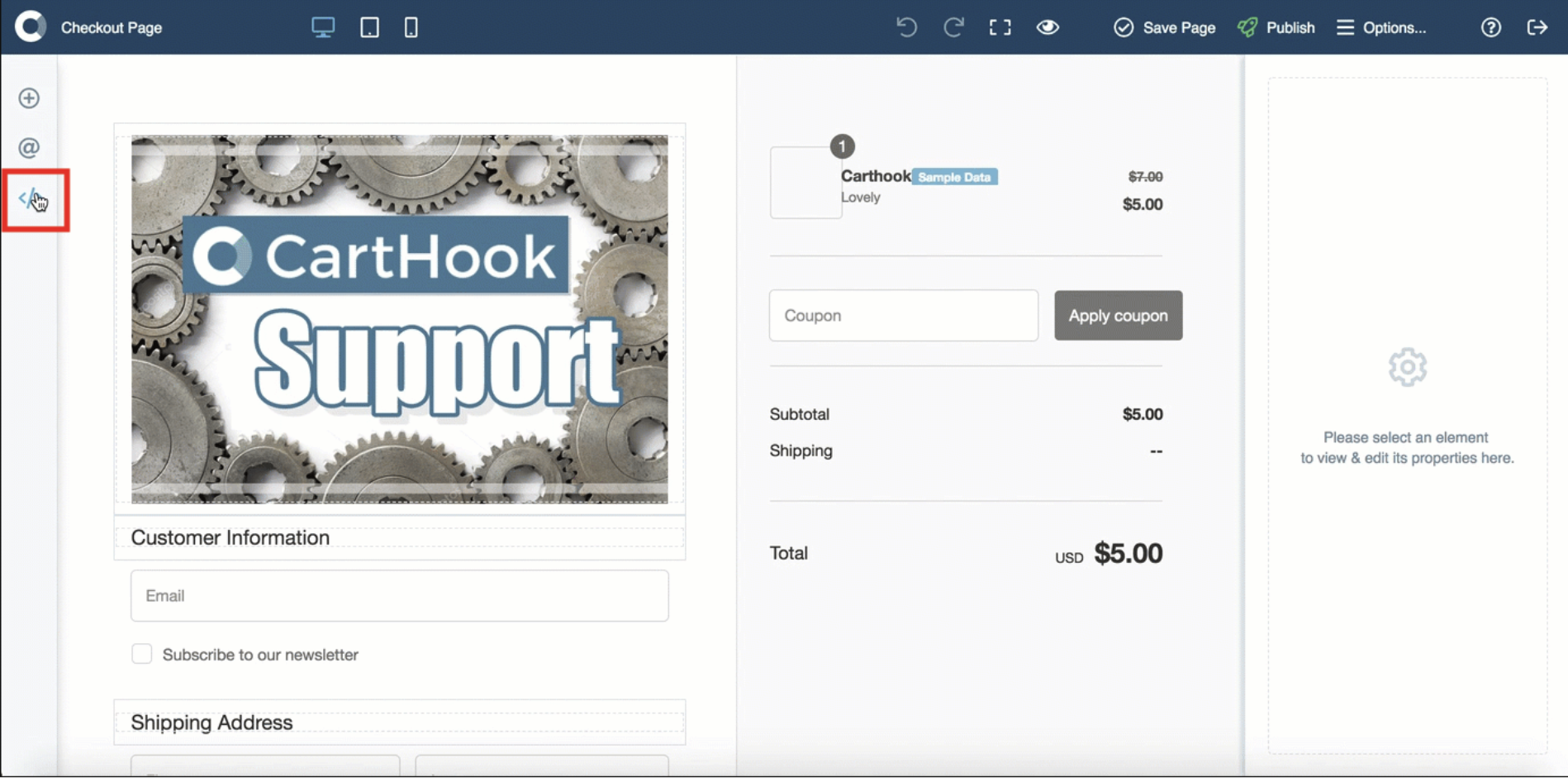Screen dimensions: 1568x782
Task: Open the add element plus panel
Action: [x=29, y=98]
